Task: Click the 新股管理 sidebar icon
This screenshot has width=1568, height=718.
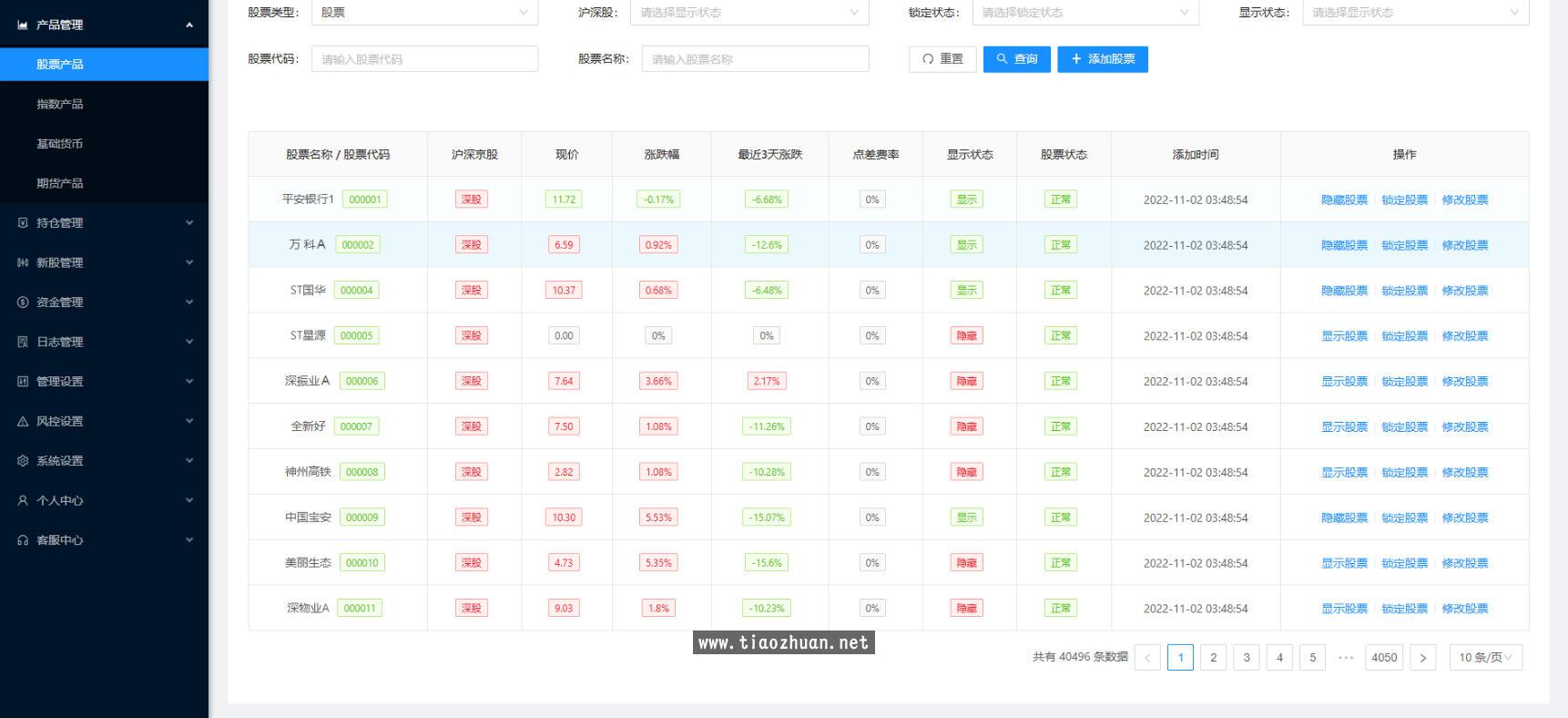Action: (x=23, y=262)
